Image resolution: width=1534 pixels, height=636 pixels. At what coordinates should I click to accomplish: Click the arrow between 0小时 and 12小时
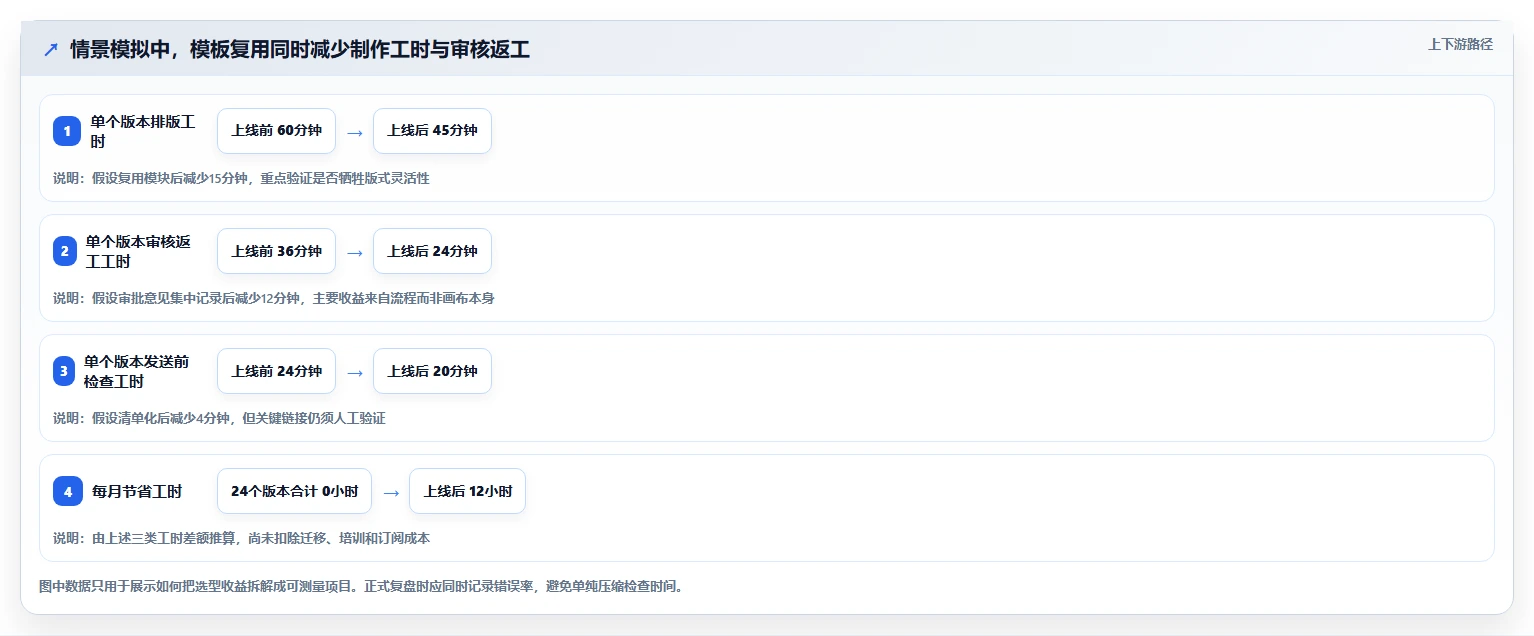(391, 492)
